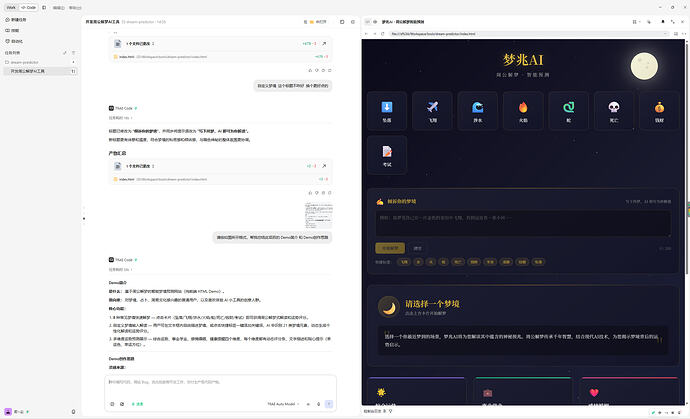Image resolution: width=690 pixels, height=419 pixels.
Task: Click the browser preview back arrow
Action: coord(367,34)
